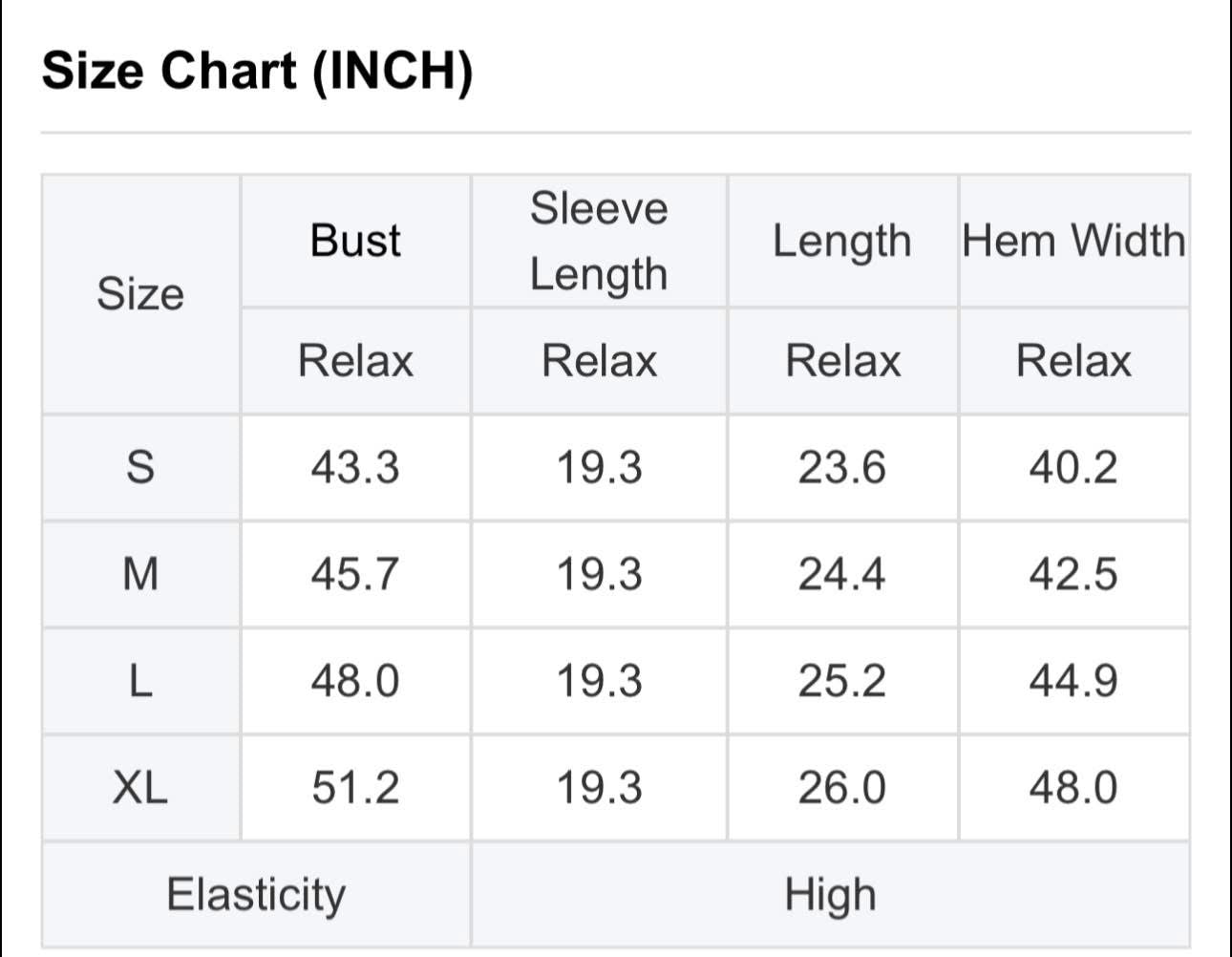Select the 23.6 length value for S
Viewport: 1232px width, 957px height.
[x=842, y=468]
